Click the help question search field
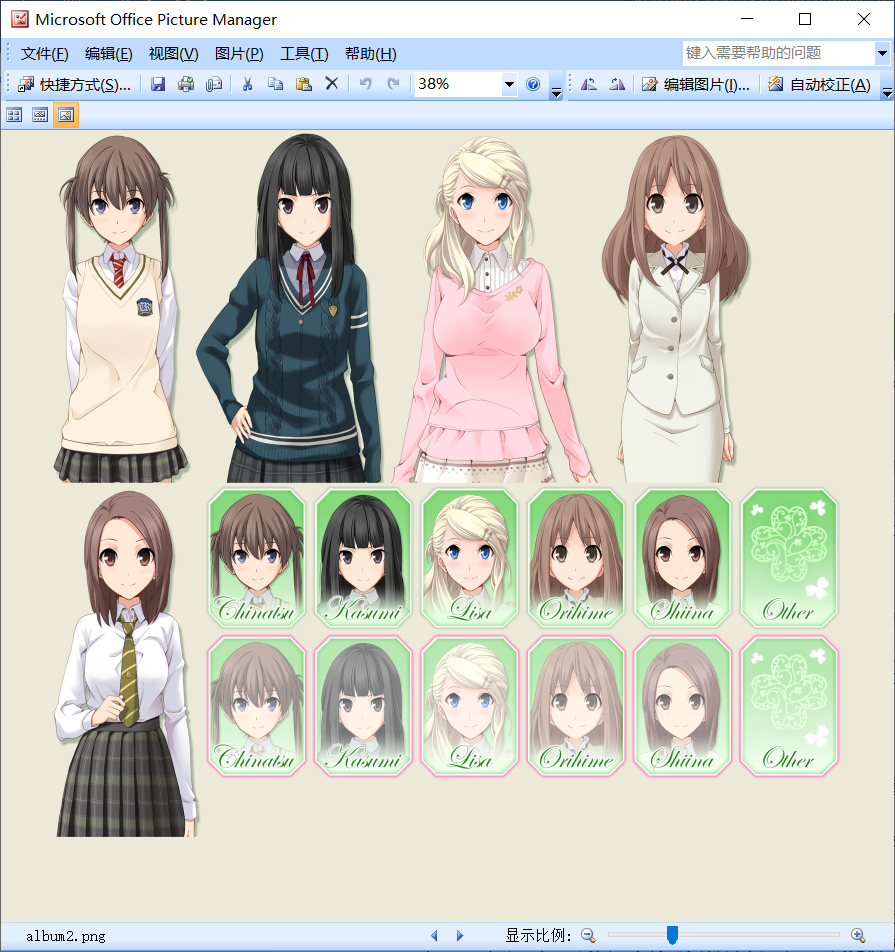Screen dimensions: 895x952 click(778, 53)
